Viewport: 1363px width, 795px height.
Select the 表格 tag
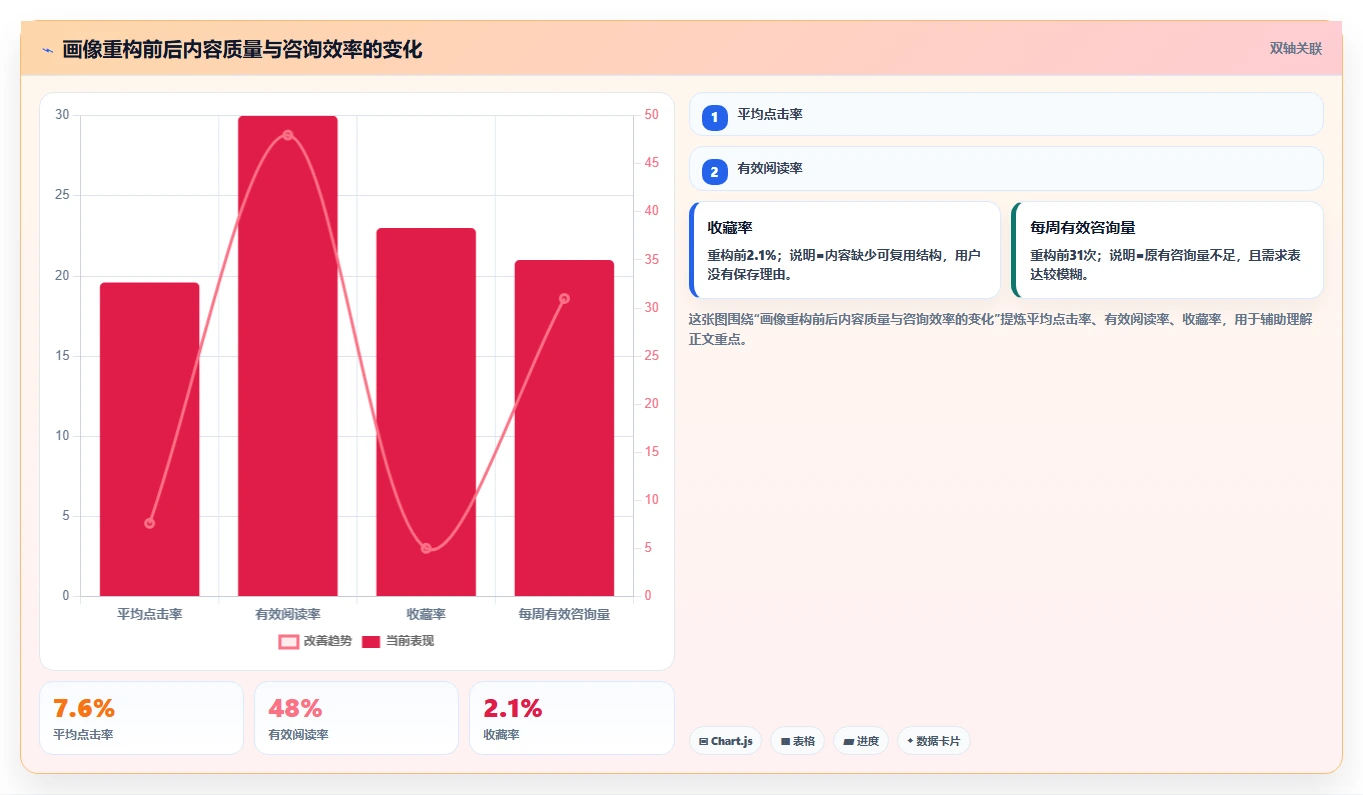pyautogui.click(x=797, y=741)
